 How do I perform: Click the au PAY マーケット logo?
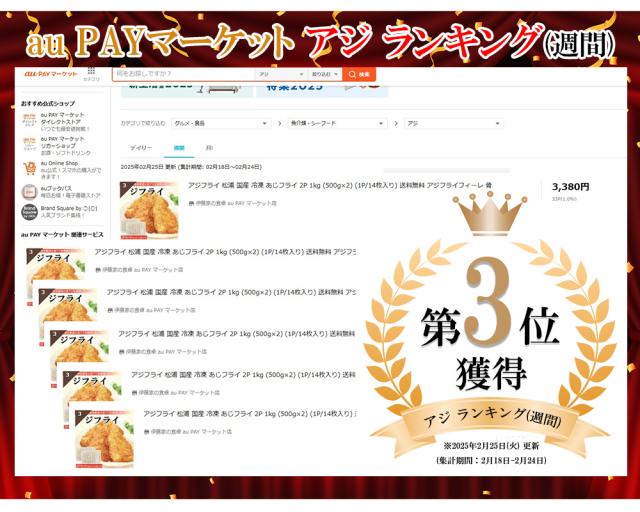coord(51,74)
